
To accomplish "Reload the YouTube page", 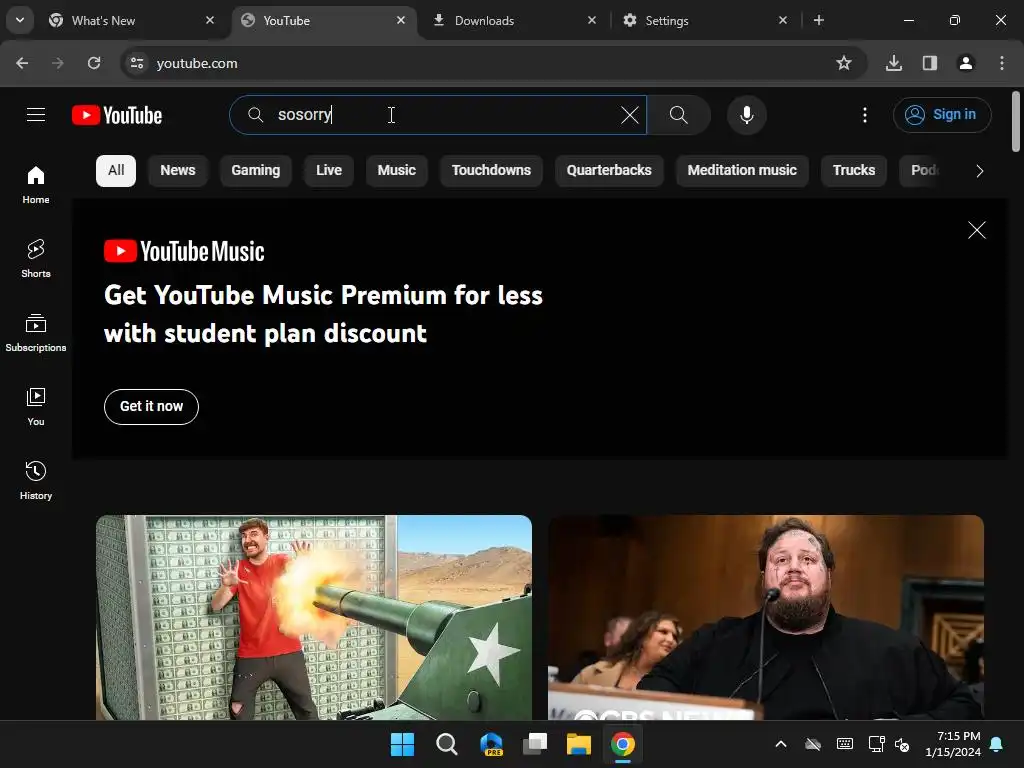I will tap(94, 63).
